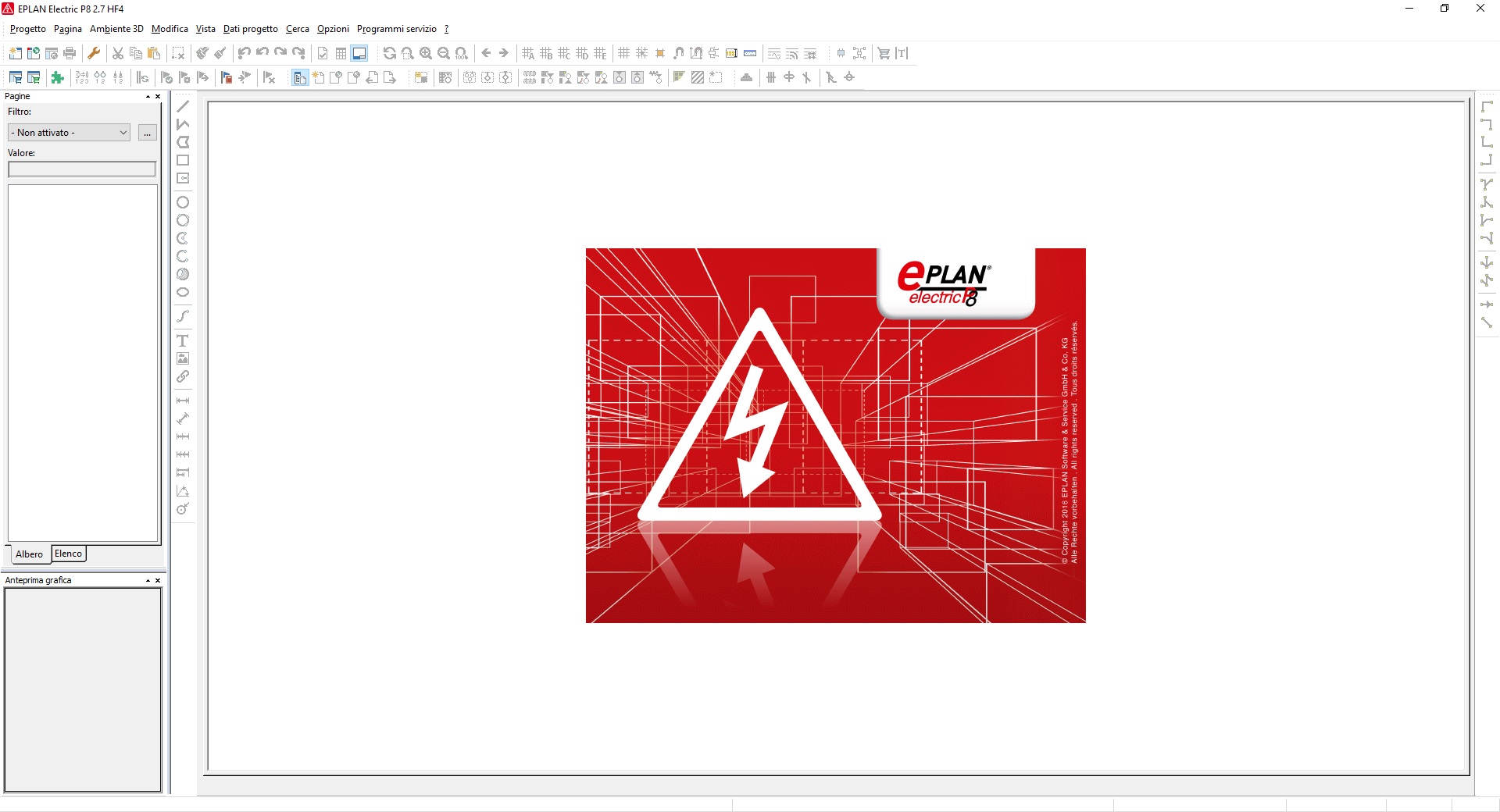This screenshot has height=812, width=1500.
Task: Click the orange insertion center icon
Action: click(660, 53)
